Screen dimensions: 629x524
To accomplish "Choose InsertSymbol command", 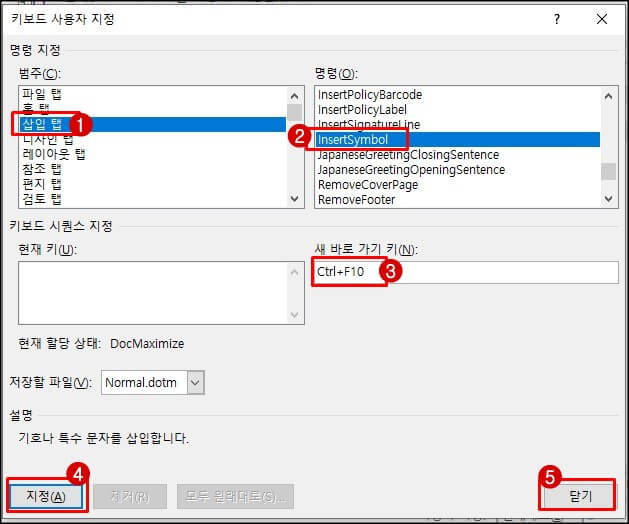I will pos(458,140).
